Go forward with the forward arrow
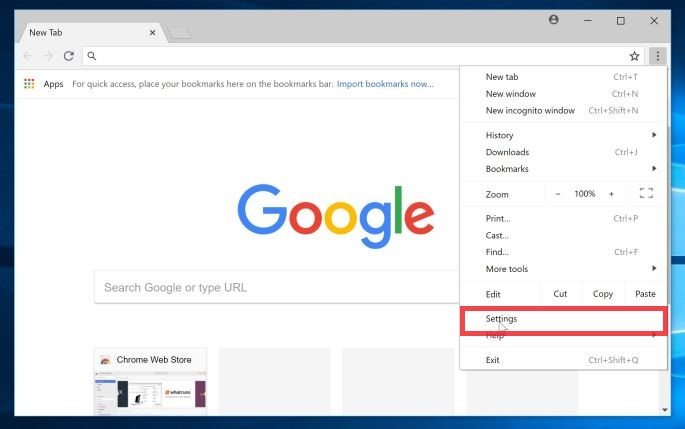The width and height of the screenshot is (685, 429). point(48,56)
